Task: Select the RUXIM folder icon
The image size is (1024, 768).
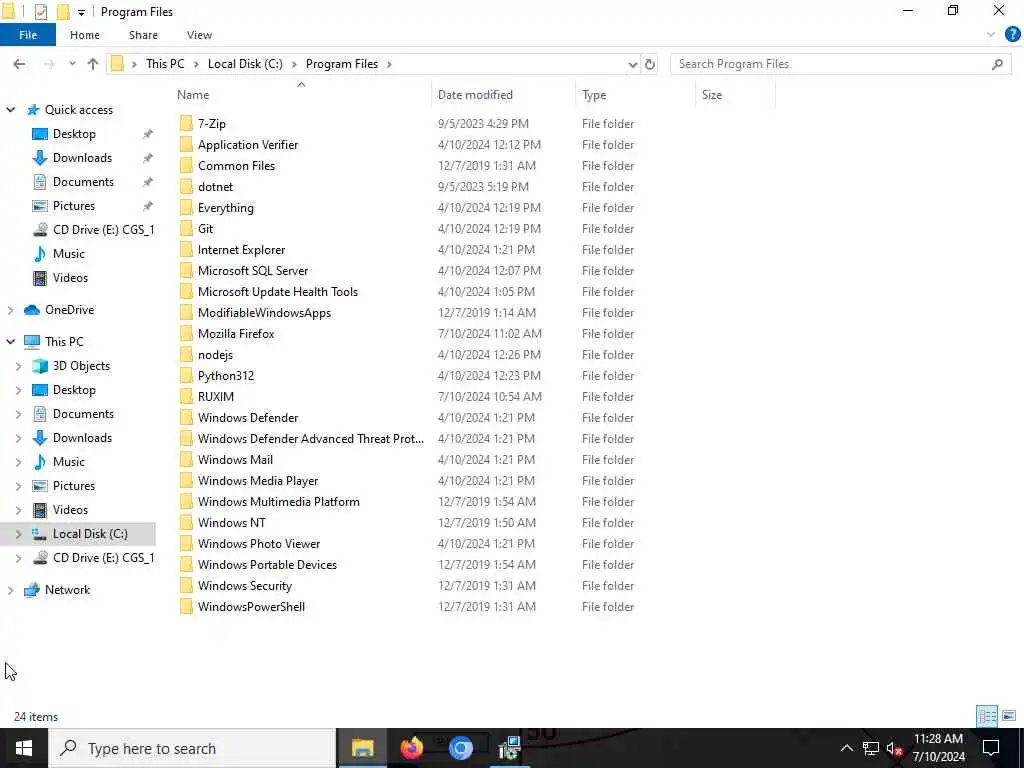Action: (186, 396)
